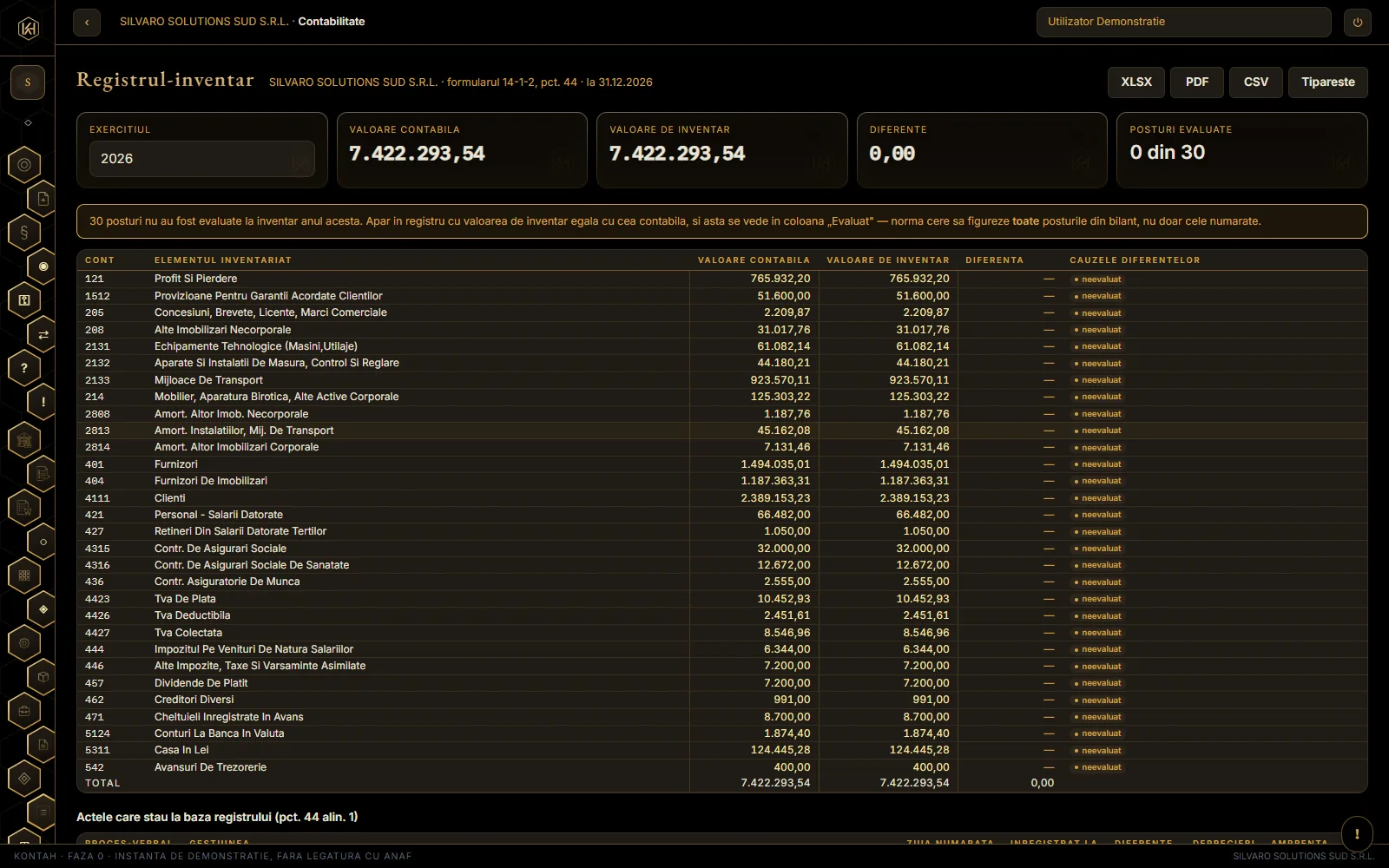Viewport: 1389px width, 868px height.
Task: Export the register as PDF
Action: pos(1197,82)
